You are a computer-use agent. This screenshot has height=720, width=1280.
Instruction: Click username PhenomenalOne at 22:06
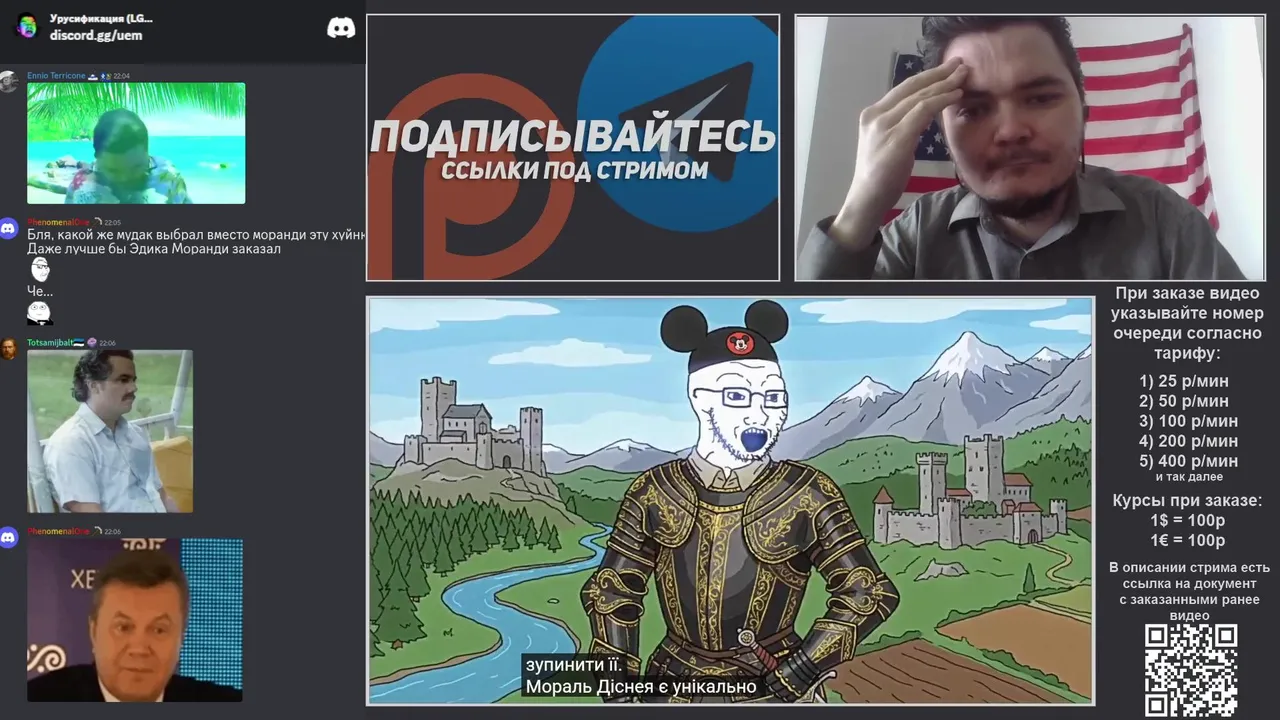click(58, 531)
